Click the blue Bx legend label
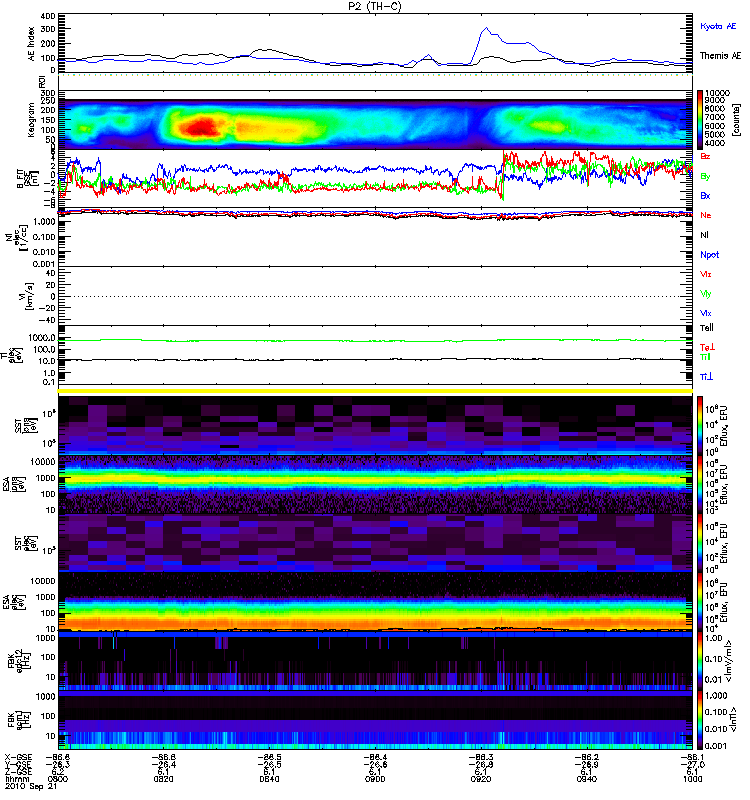This screenshot has width=750, height=800. 705,196
